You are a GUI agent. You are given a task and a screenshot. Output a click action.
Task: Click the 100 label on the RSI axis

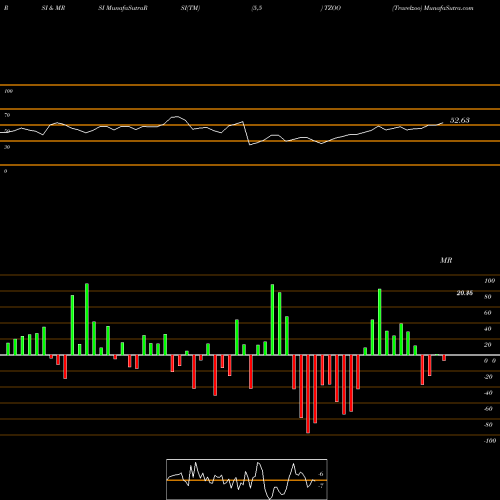pos(8,91)
